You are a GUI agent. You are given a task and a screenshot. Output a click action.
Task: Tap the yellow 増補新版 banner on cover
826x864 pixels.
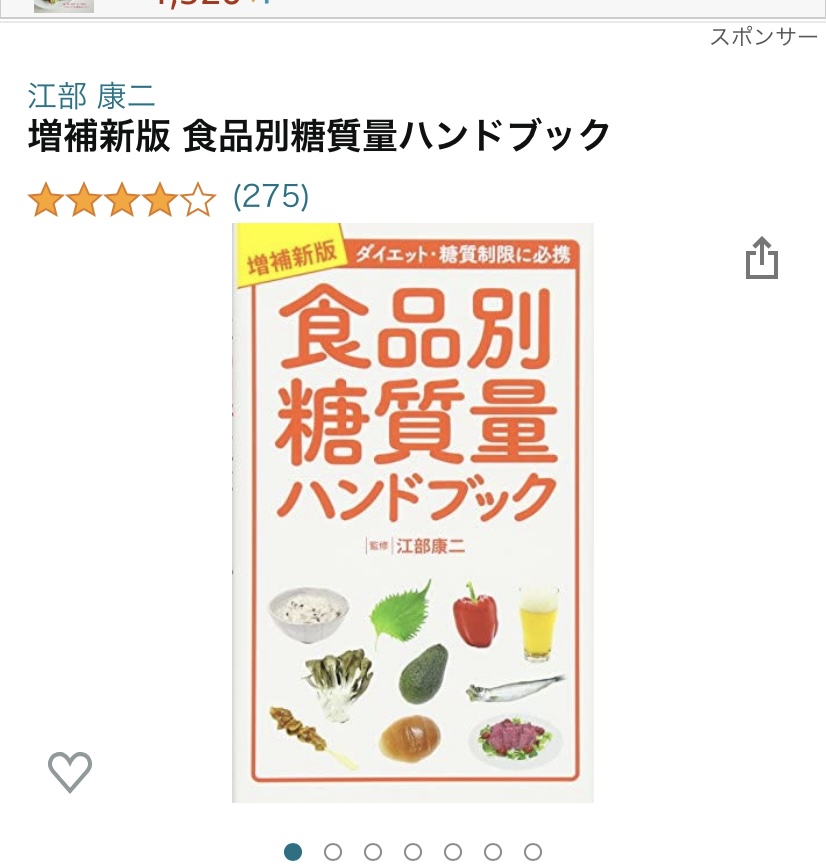[291, 256]
